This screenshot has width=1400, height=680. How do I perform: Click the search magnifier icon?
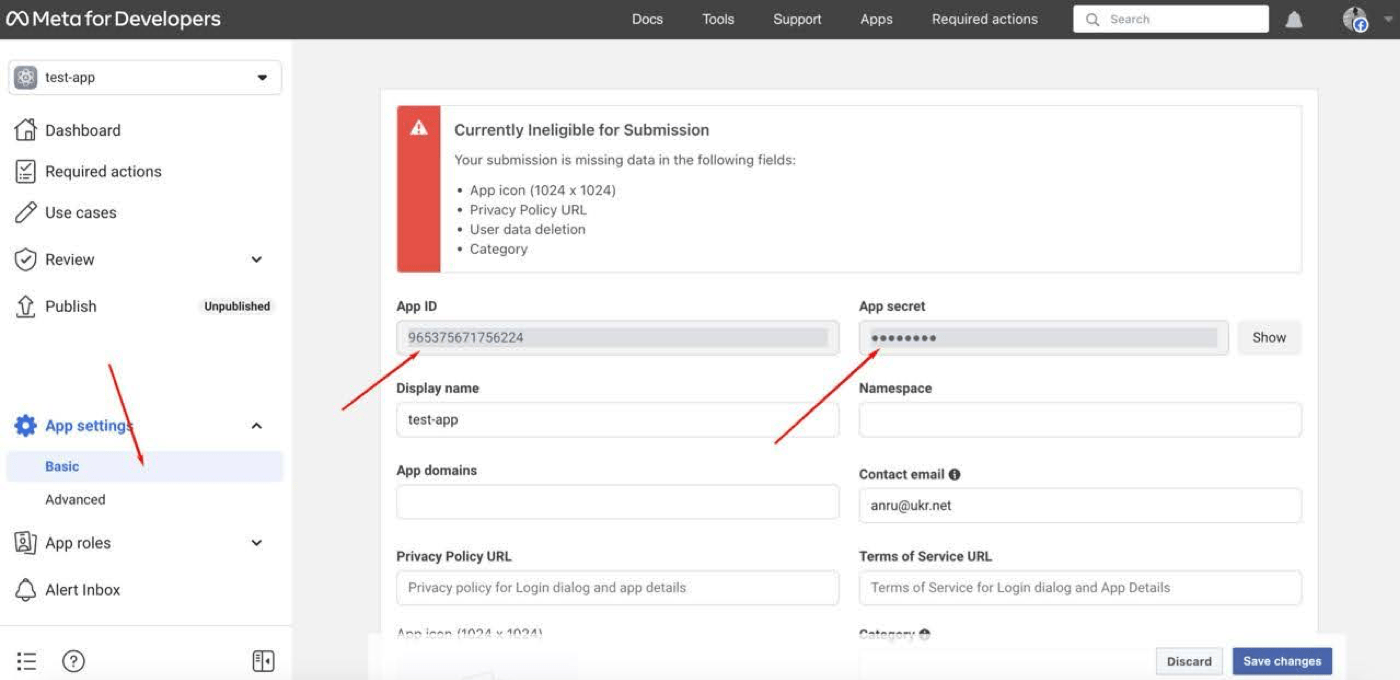click(1092, 19)
